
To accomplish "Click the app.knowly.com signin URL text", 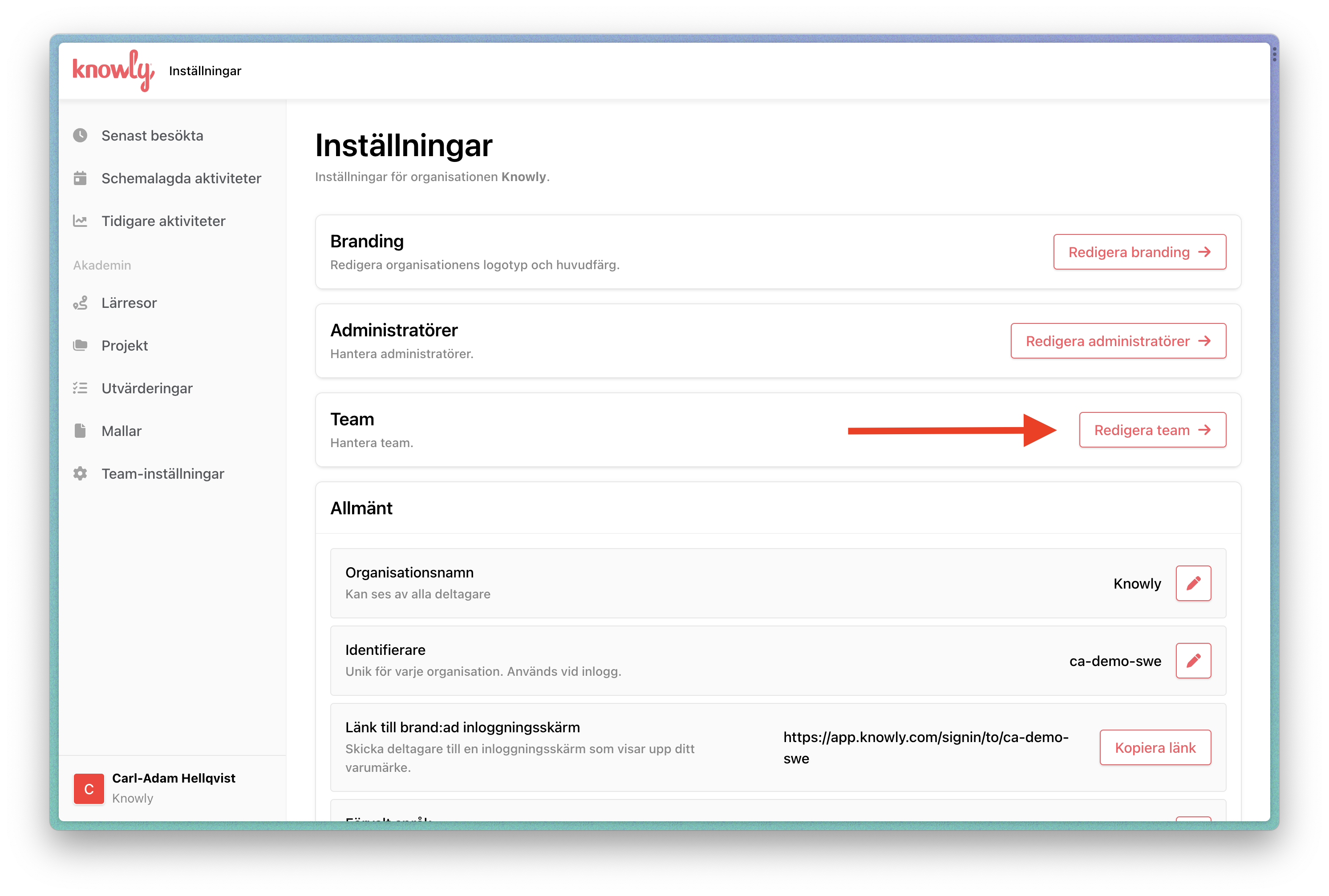I will [x=925, y=747].
